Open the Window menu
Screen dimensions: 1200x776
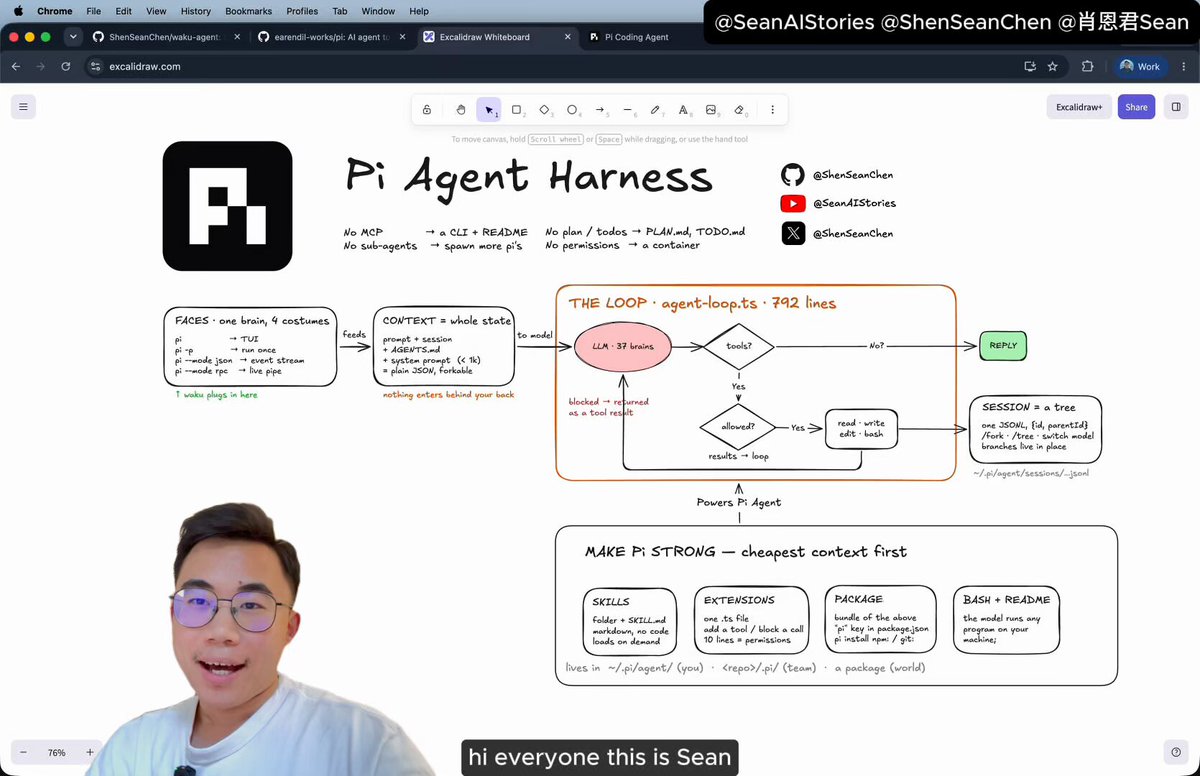pos(378,11)
